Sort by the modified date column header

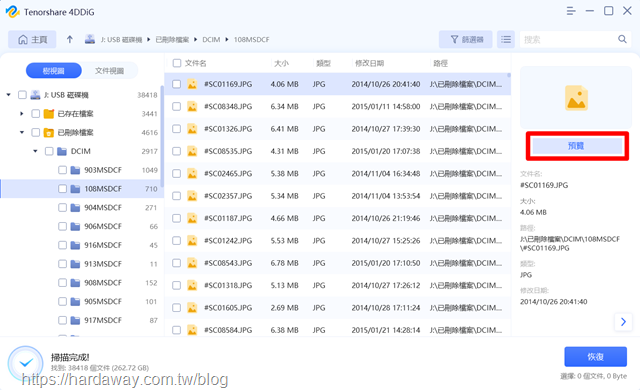369,63
